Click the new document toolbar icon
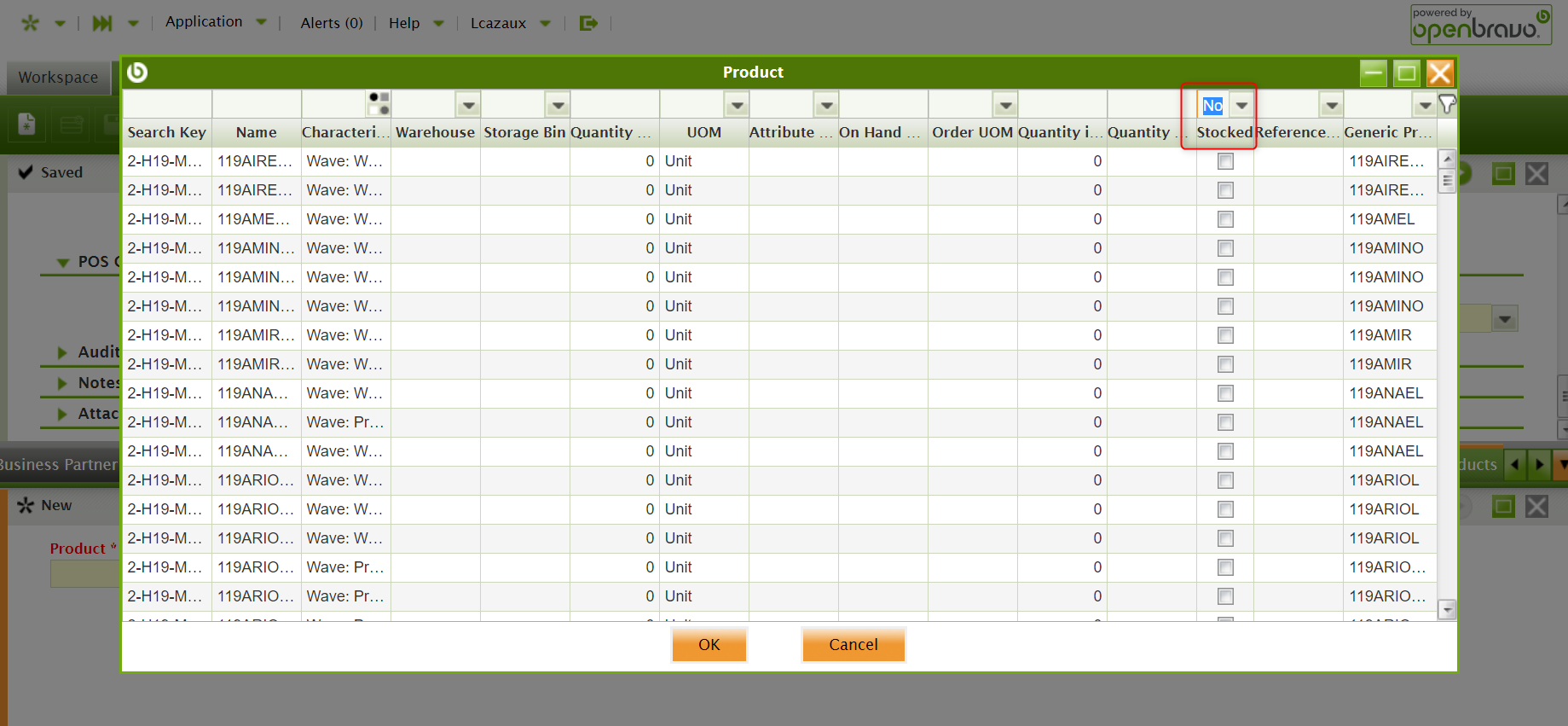 coord(27,125)
